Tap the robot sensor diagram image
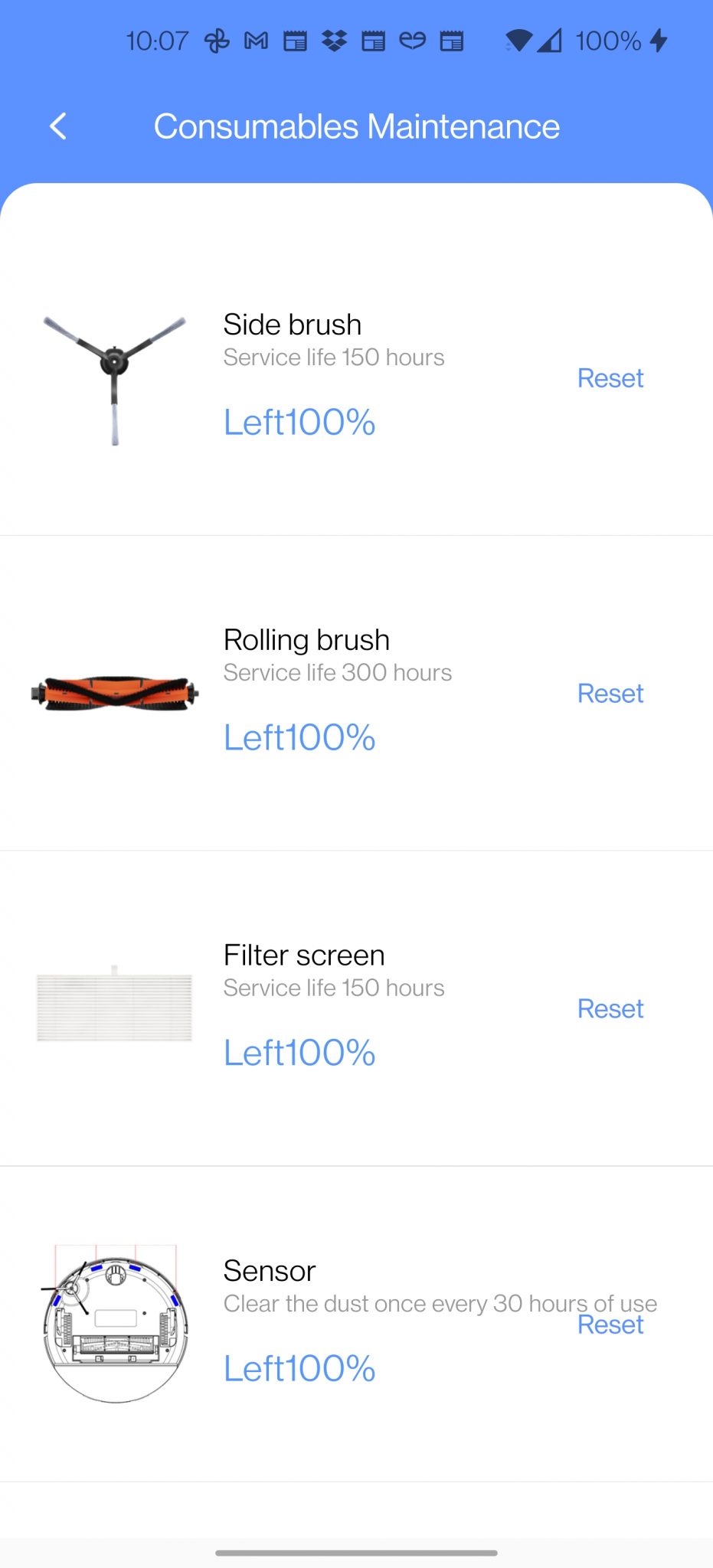This screenshot has width=713, height=1568. (114, 1324)
